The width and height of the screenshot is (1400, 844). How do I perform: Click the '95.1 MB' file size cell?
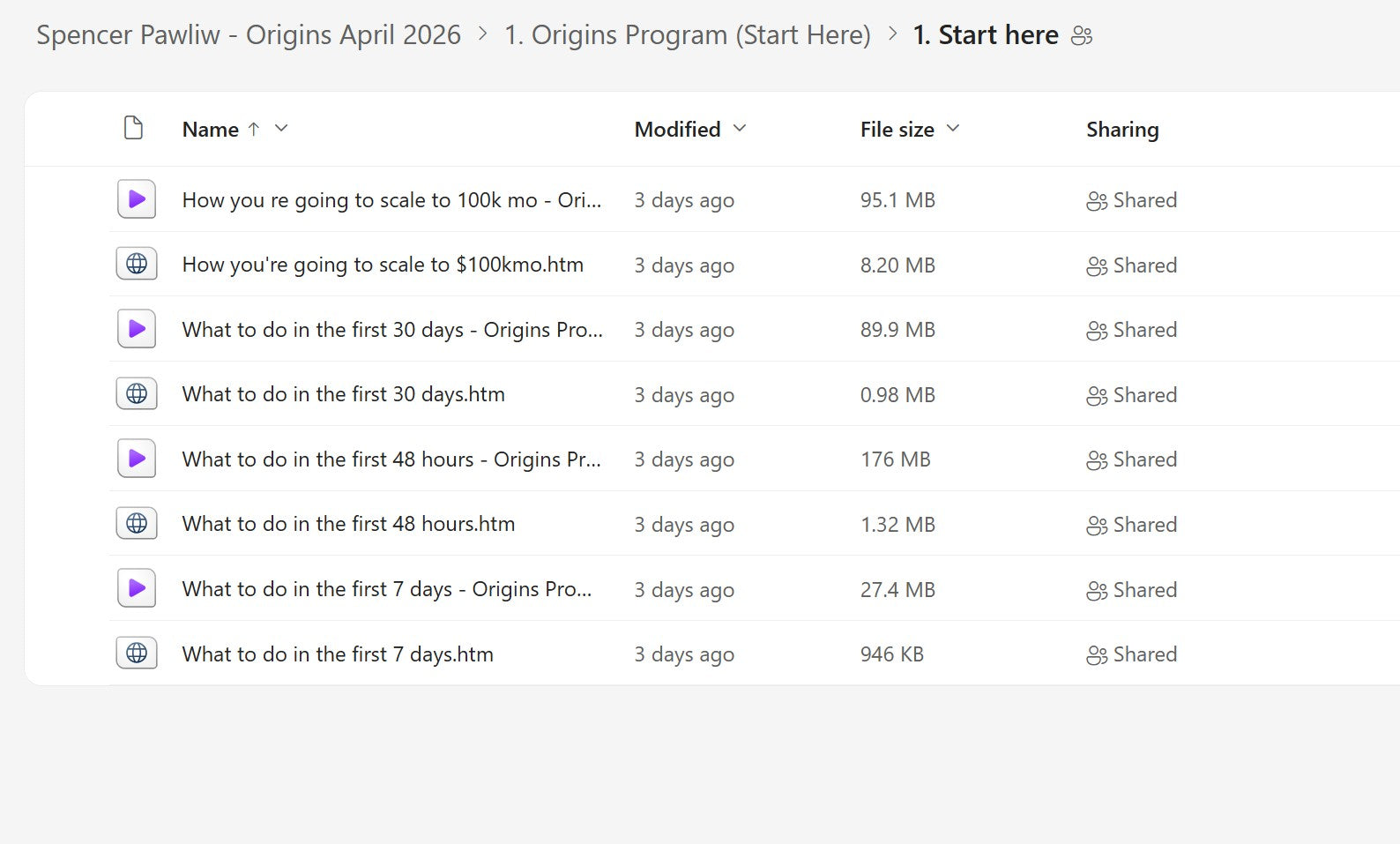(x=897, y=200)
